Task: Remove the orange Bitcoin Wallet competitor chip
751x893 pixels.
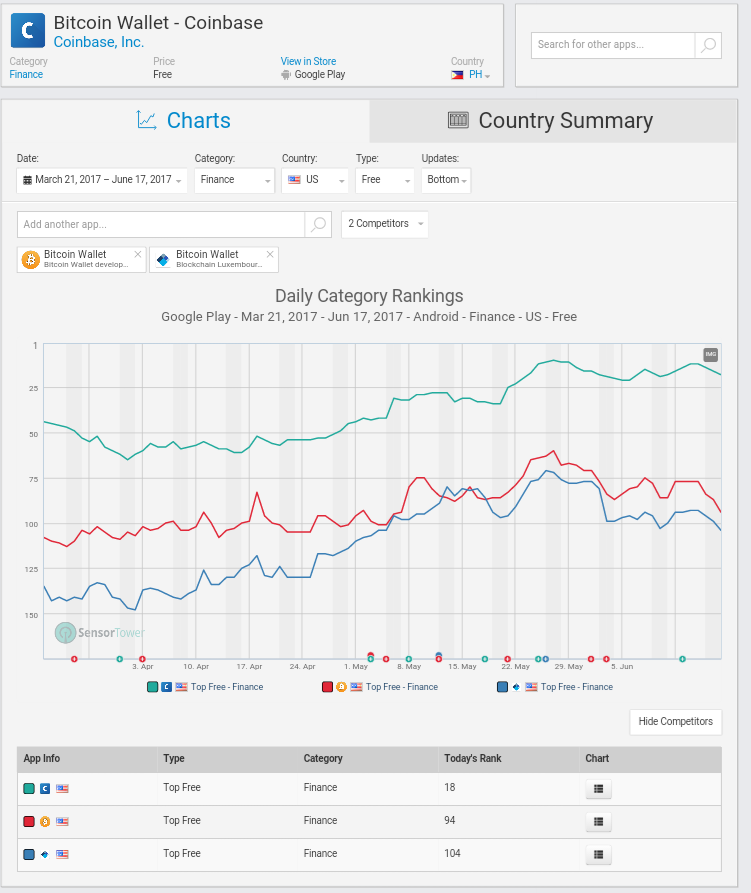Action: coord(138,254)
